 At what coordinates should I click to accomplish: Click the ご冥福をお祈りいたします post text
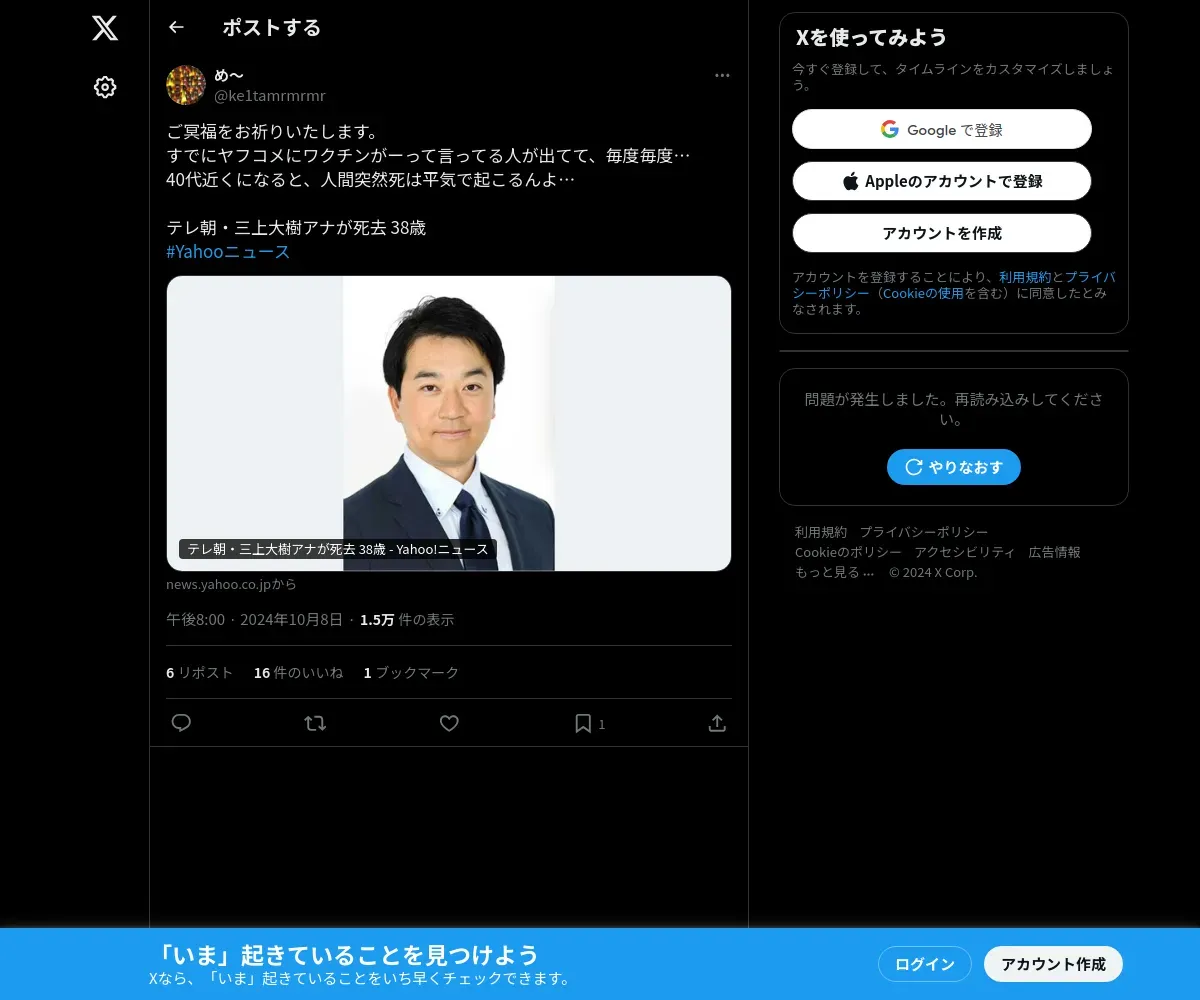click(271, 132)
